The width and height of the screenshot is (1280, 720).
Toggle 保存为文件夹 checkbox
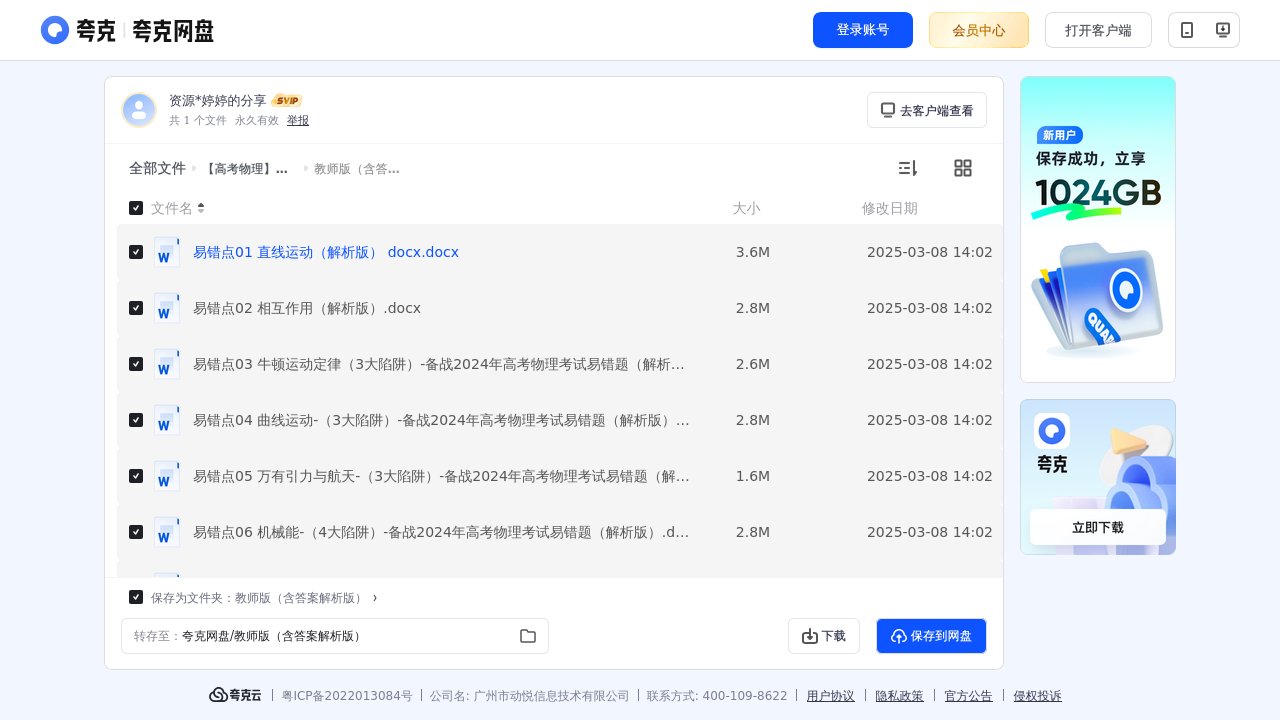coord(136,597)
